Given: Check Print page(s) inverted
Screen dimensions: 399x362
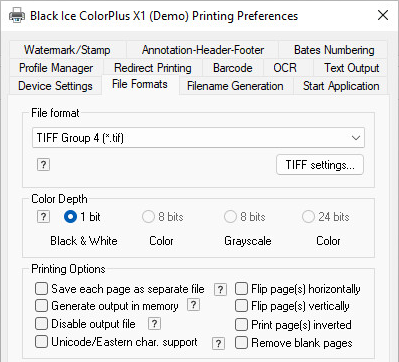Looking at the screenshot, I should (241, 324).
